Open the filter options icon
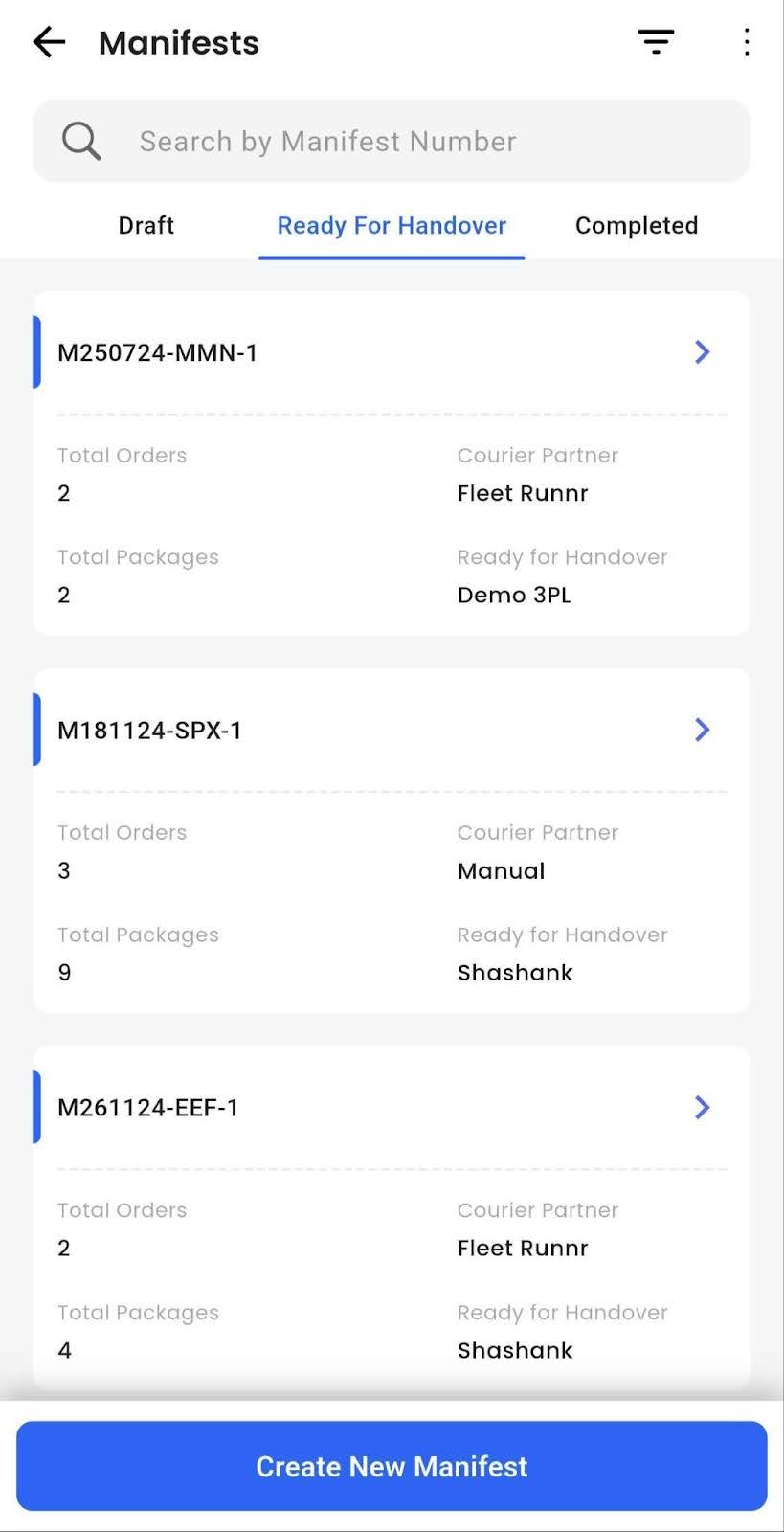 coord(656,42)
